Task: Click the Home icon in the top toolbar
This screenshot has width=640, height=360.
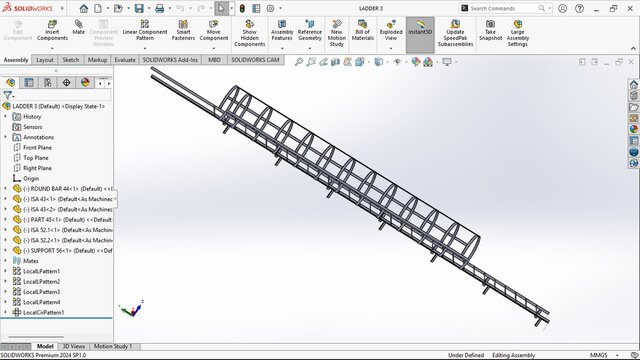Action: tap(84, 8)
